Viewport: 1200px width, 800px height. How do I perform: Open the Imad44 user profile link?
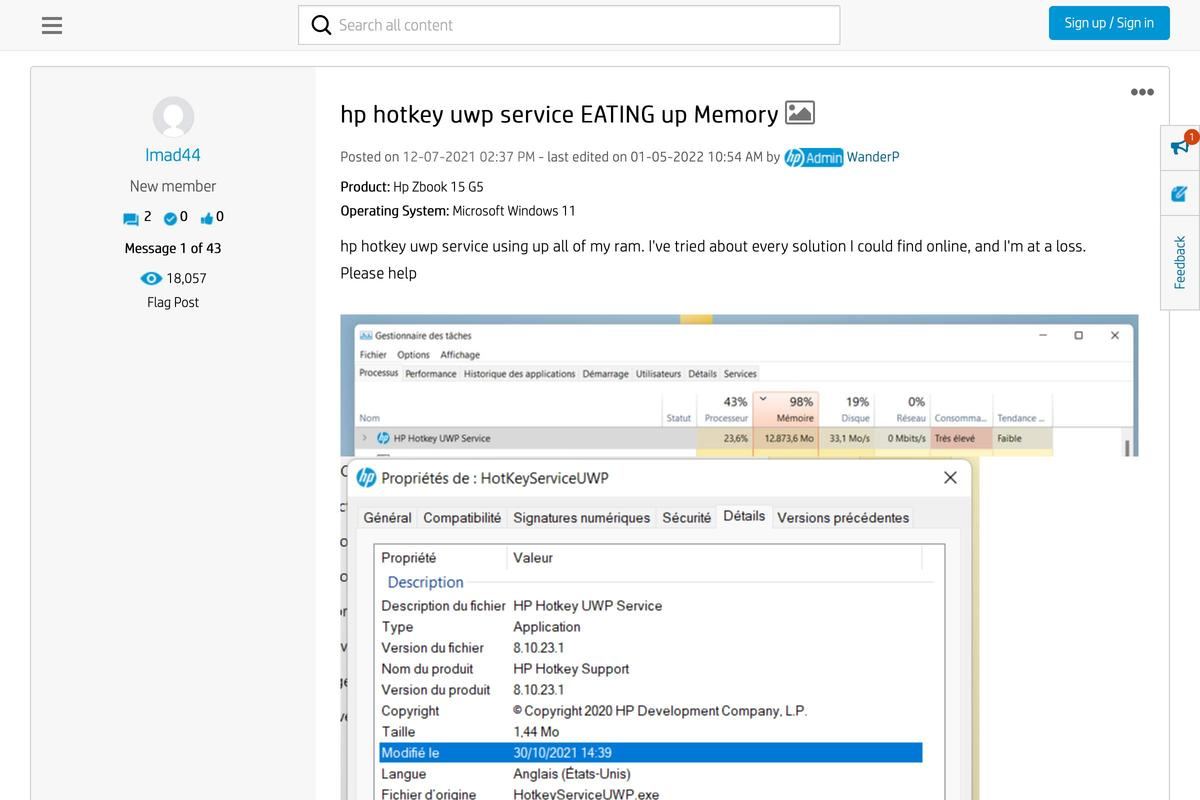coord(173,155)
